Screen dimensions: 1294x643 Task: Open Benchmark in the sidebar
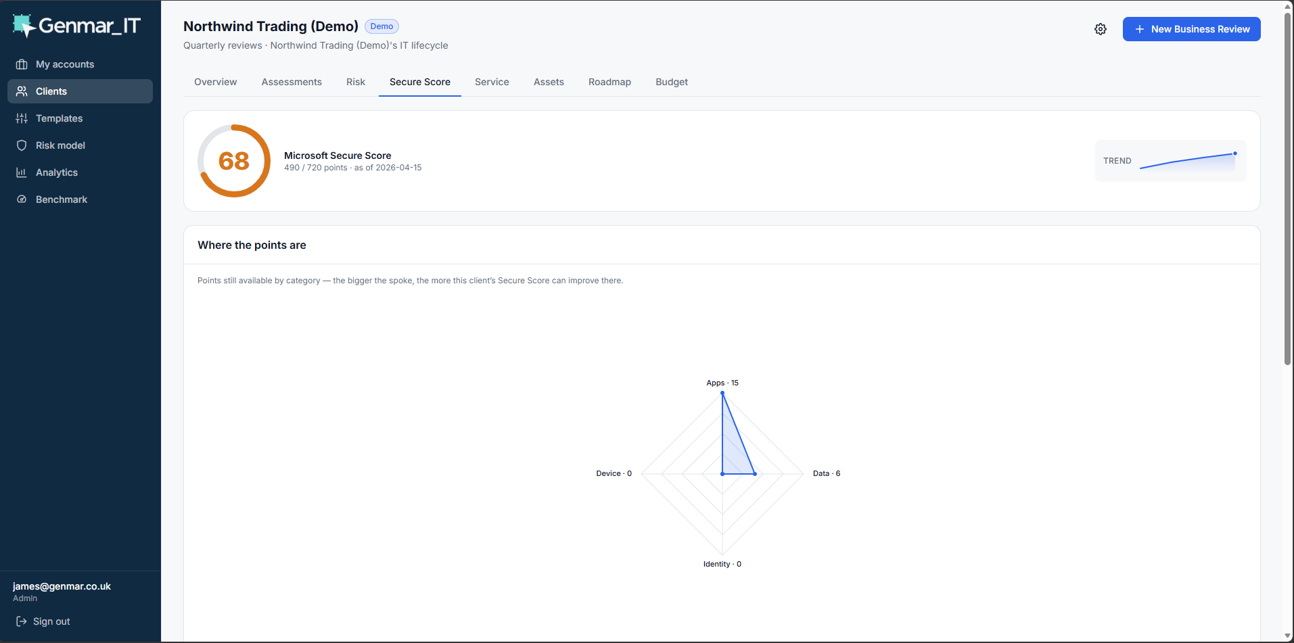80,199
